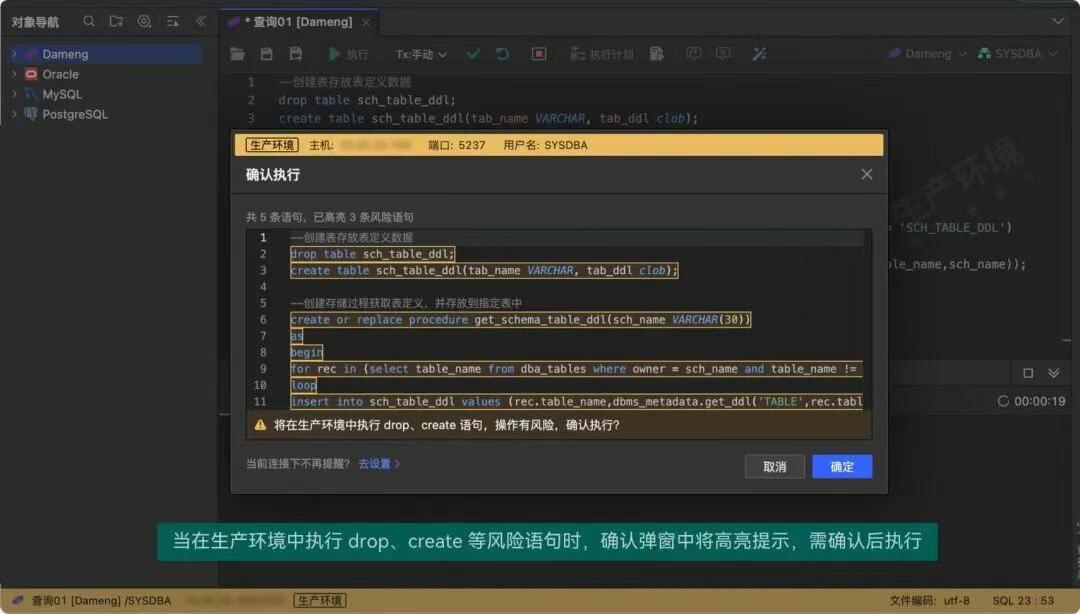Open the tab list dropdown chevron
Screen dimensions: 1080x614
pos(1058,21)
